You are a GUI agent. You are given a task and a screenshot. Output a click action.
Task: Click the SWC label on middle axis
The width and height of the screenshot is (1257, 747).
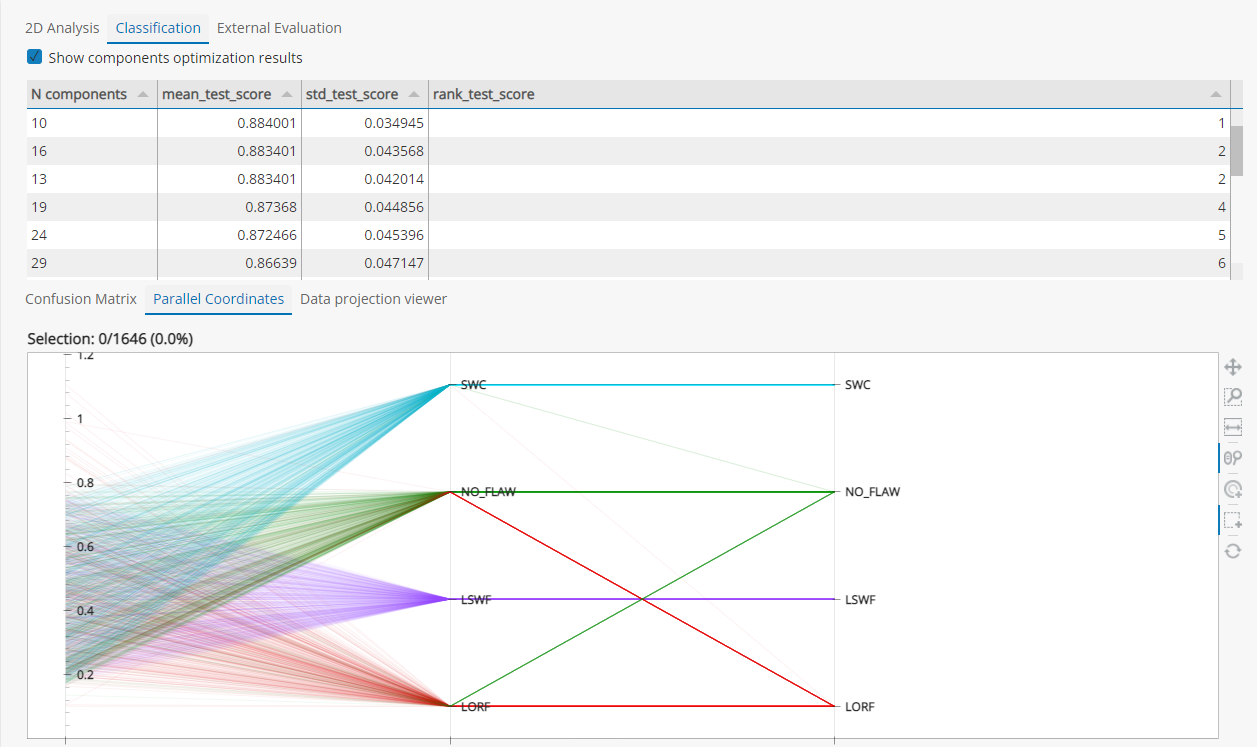pos(473,385)
